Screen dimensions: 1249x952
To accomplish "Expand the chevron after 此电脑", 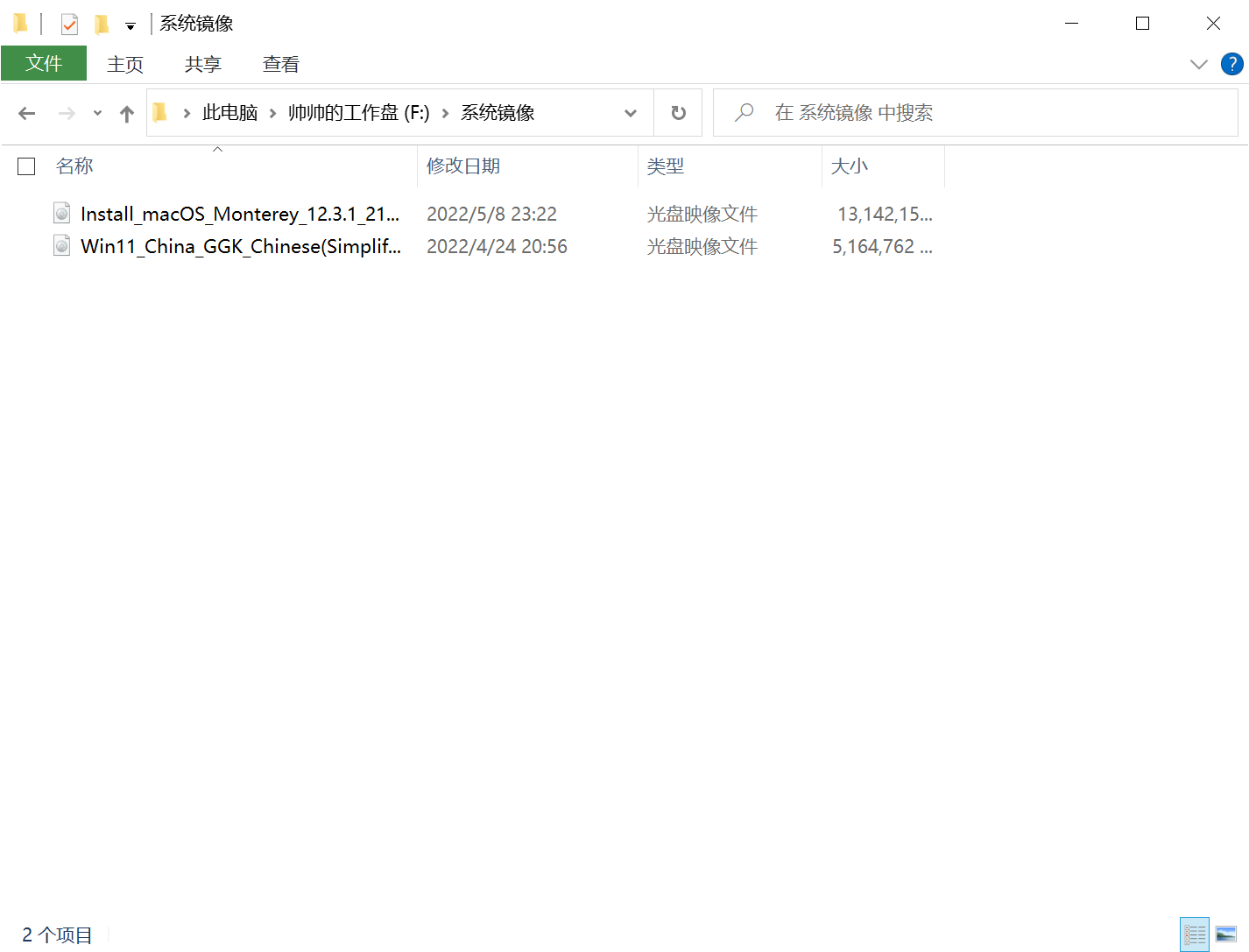I will pyautogui.click(x=272, y=113).
